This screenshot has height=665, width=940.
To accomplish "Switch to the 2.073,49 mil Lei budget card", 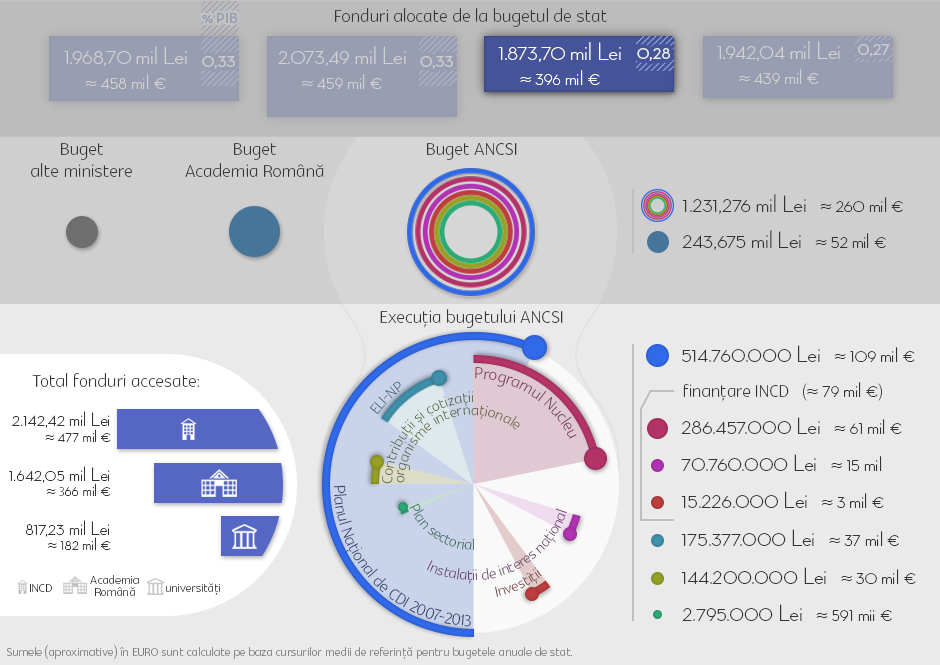I will click(362, 76).
